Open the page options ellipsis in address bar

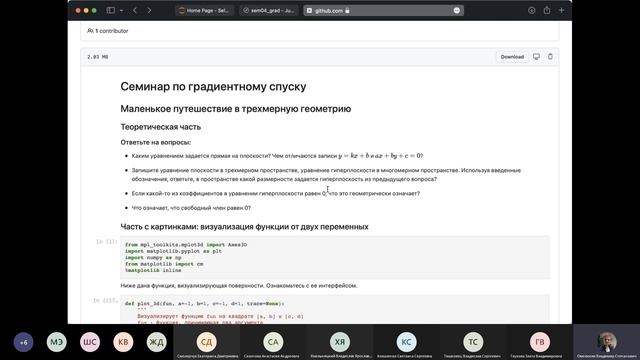(457, 11)
